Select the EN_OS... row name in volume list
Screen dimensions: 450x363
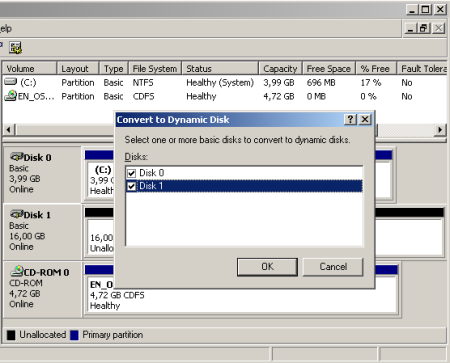36,96
